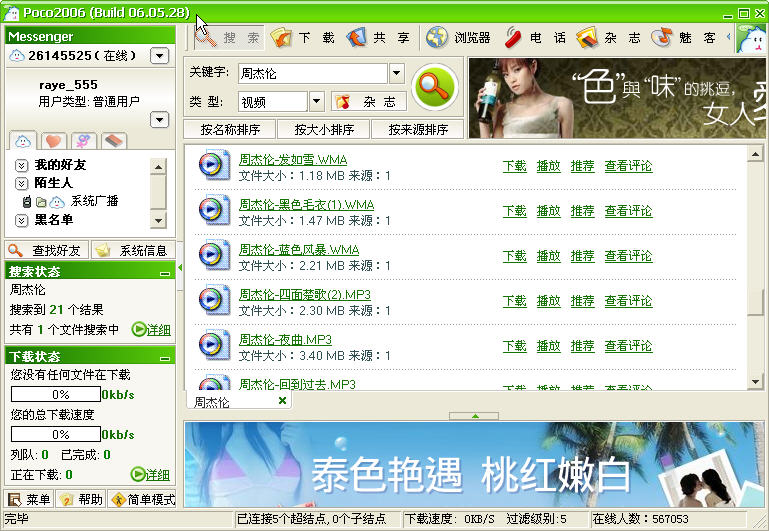The height and width of the screenshot is (531, 769).
Task: Click the cat mascot icon at top right
Action: [x=751, y=39]
